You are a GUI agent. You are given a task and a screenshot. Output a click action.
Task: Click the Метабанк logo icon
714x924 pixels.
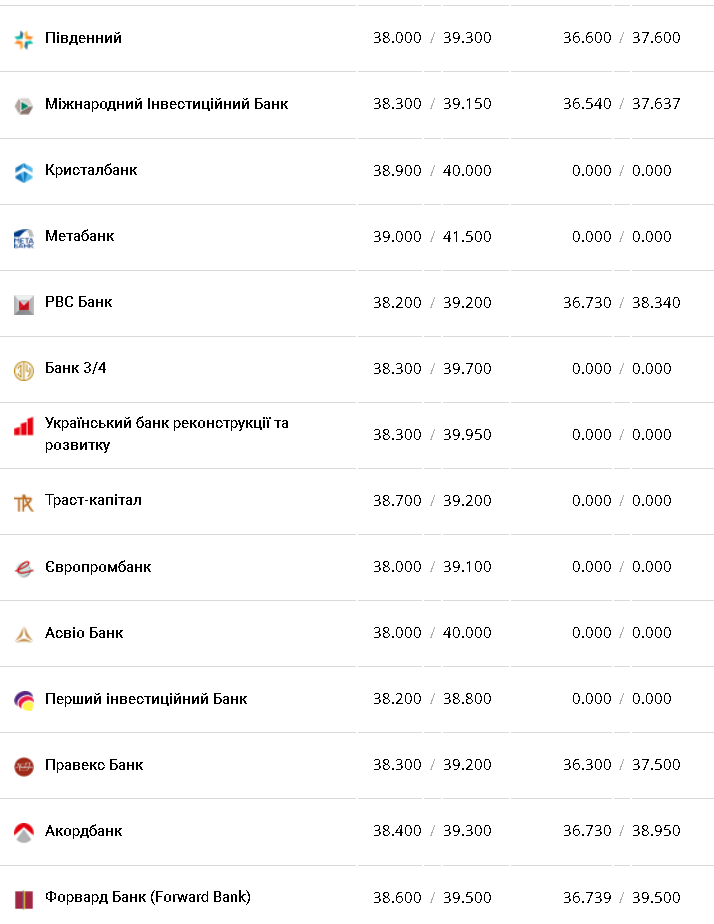pyautogui.click(x=24, y=238)
